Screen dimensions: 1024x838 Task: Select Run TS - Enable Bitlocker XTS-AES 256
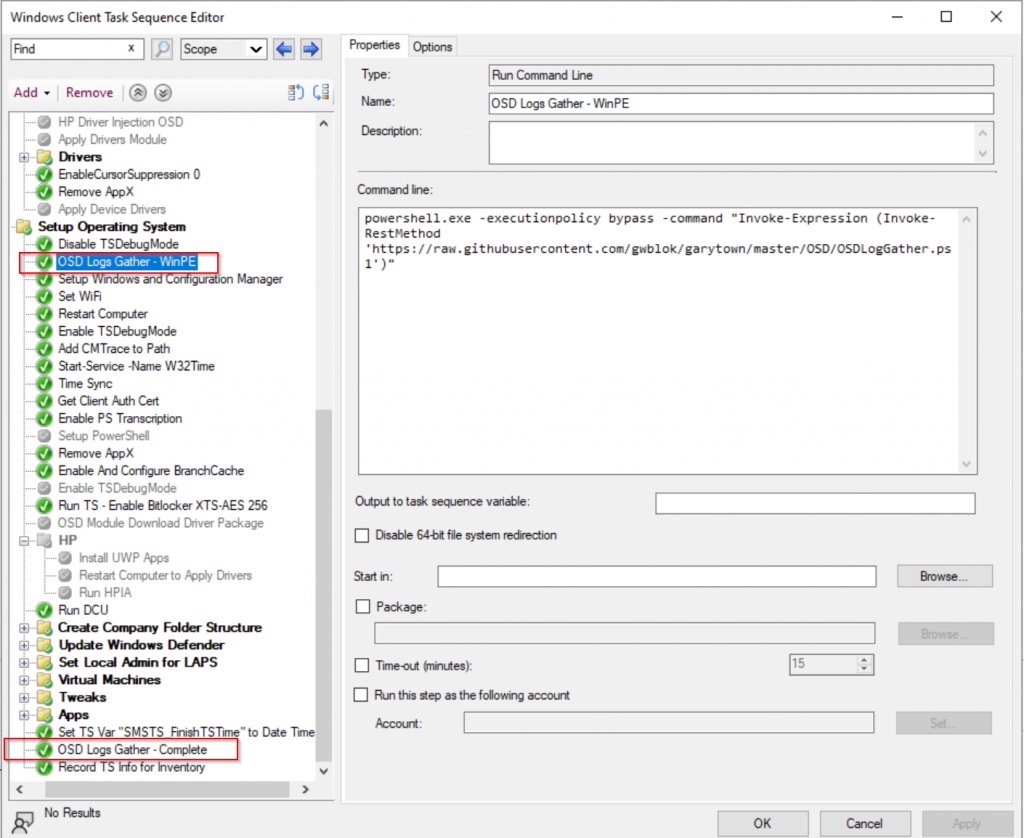(163, 506)
